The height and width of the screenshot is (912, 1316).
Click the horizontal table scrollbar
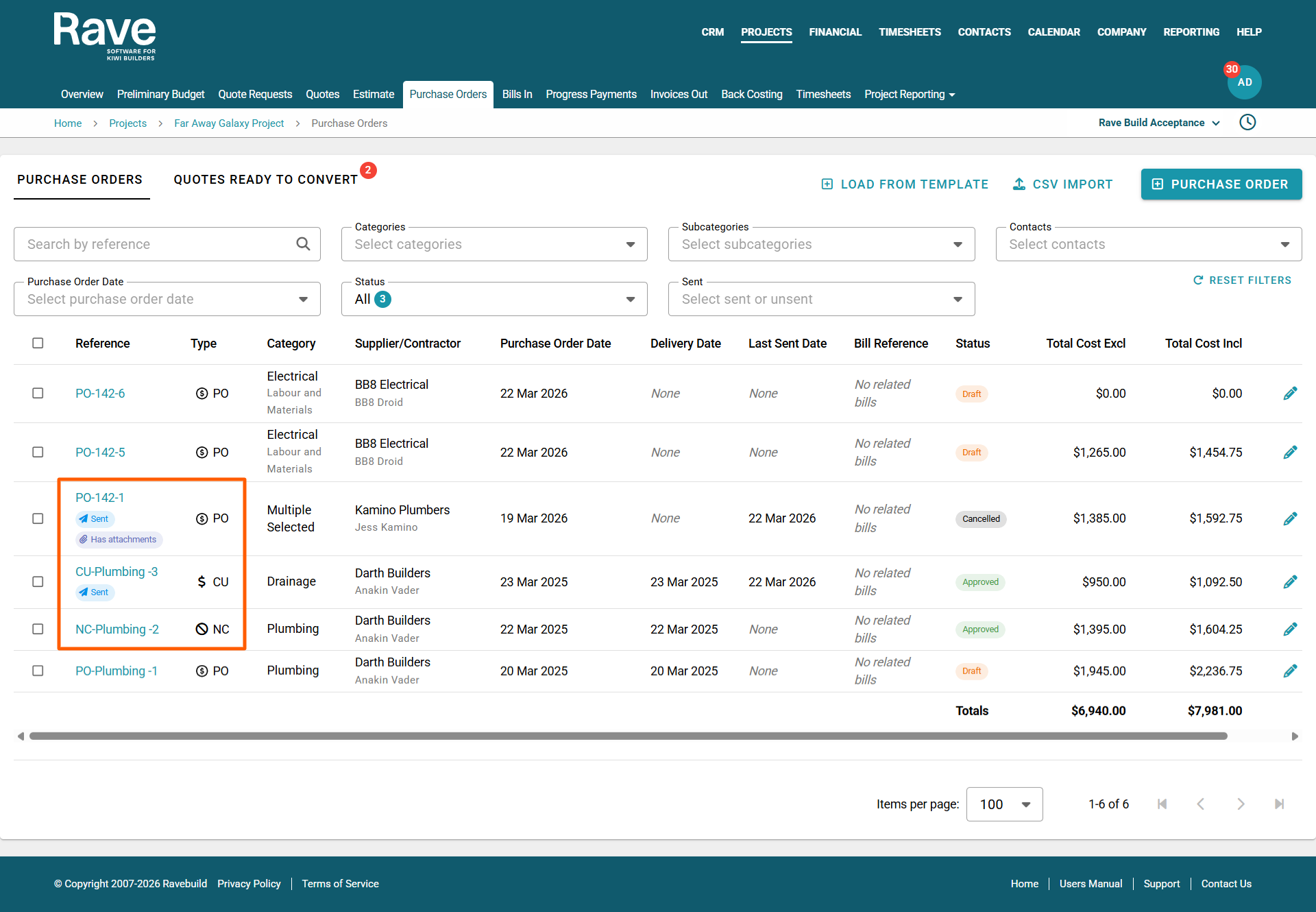pos(628,736)
